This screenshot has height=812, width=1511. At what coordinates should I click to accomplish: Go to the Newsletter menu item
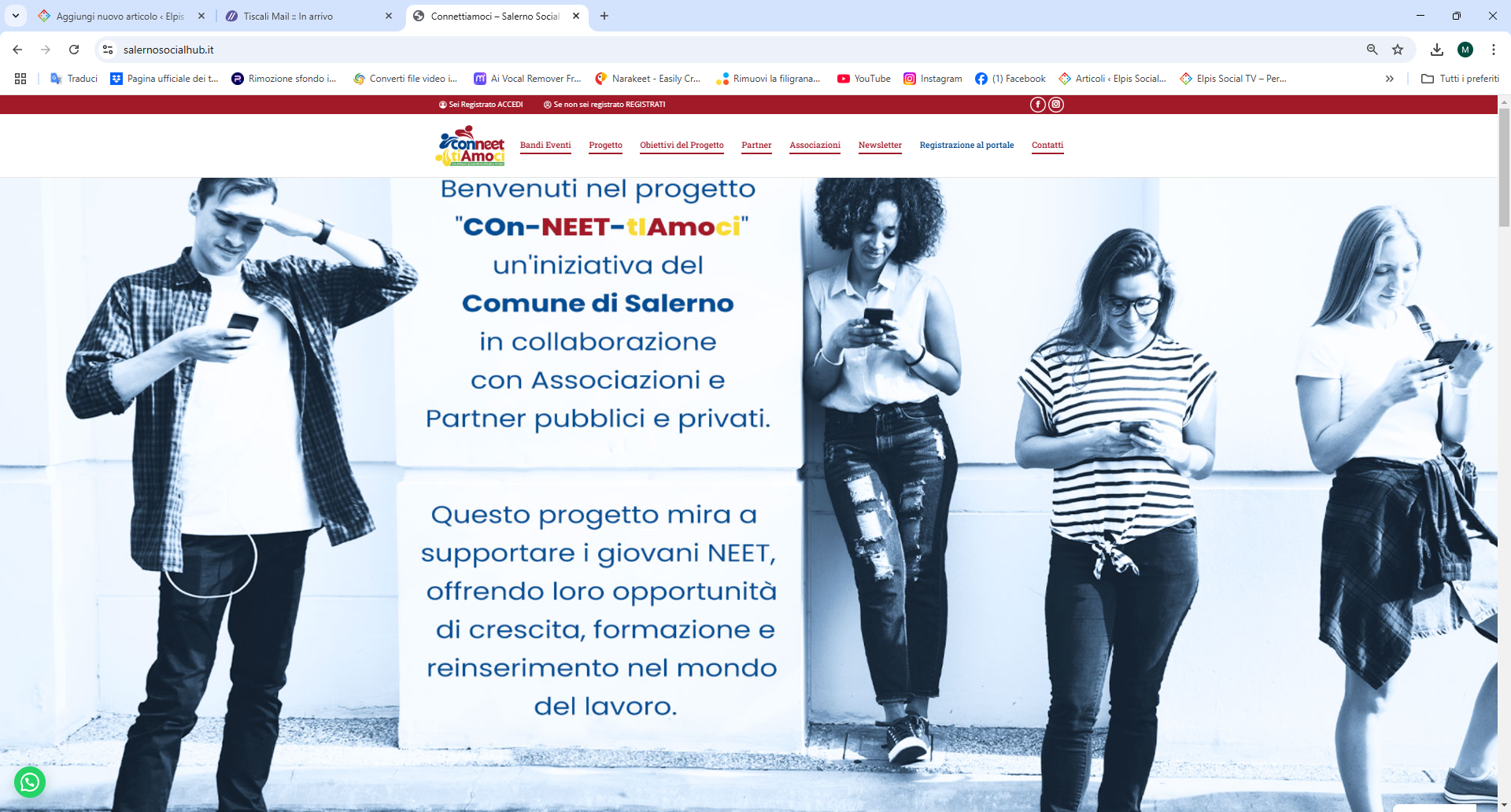pos(880,146)
